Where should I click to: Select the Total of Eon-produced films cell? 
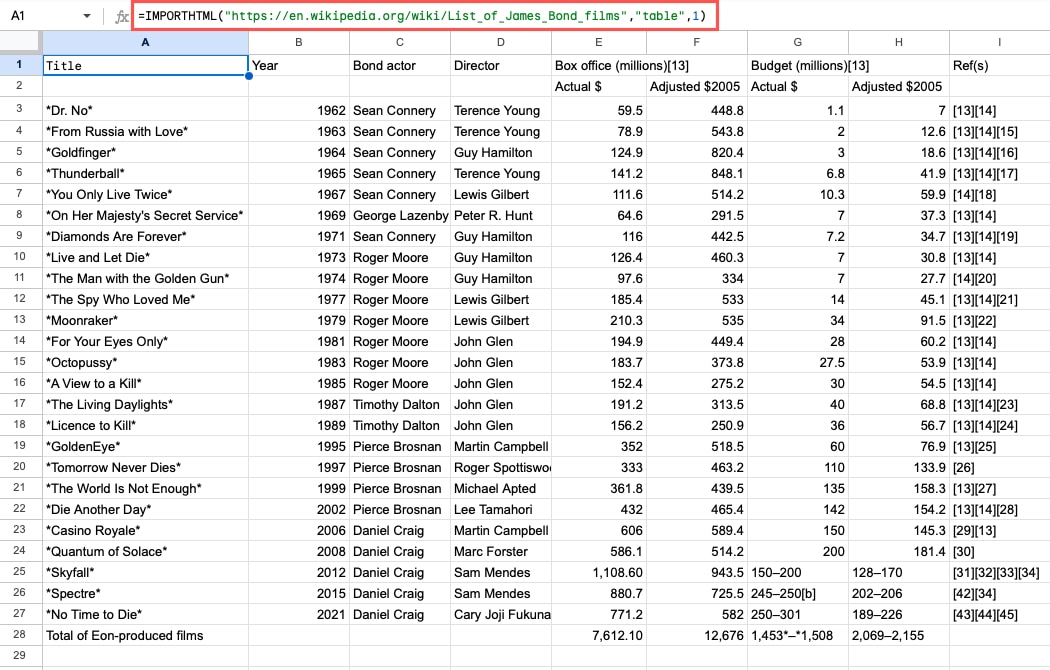coord(145,635)
